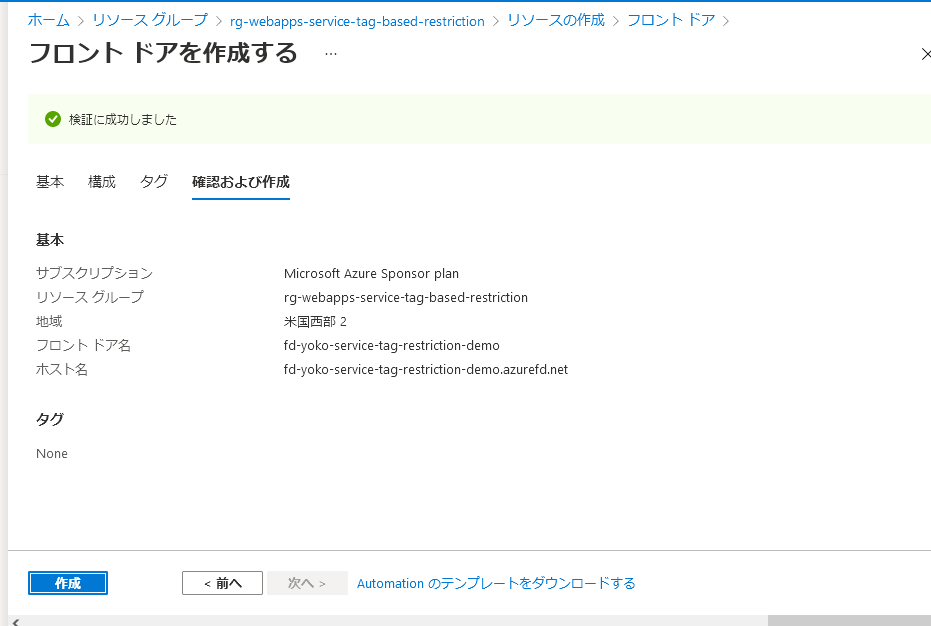Close the フロント ドアを作成する pane
This screenshot has height=626, width=931.
tap(925, 54)
